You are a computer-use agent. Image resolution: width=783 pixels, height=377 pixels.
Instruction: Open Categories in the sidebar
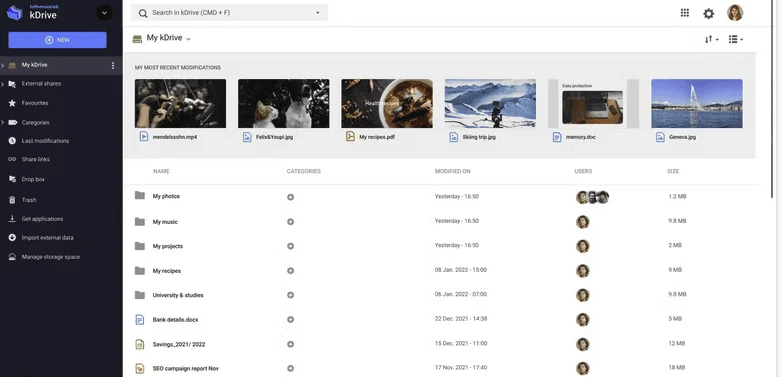click(35, 122)
